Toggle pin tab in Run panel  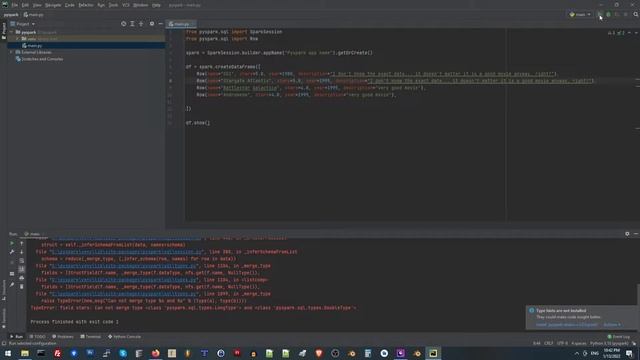[12, 284]
